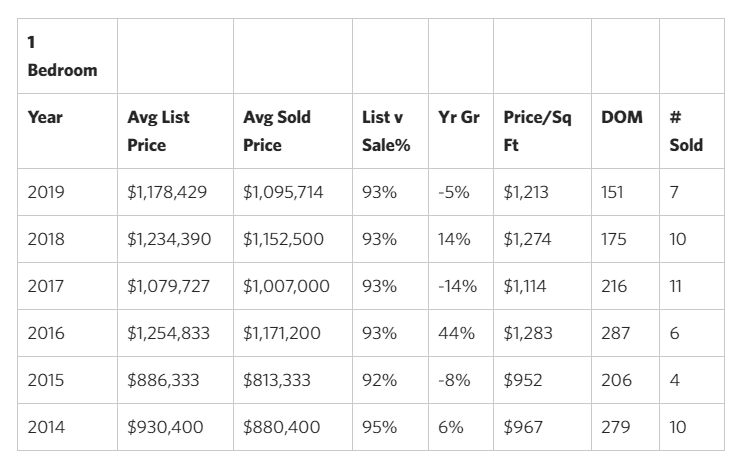Click the $1,234,390 average list price cell
Image resolution: width=742 pixels, height=474 pixels.
click(169, 239)
